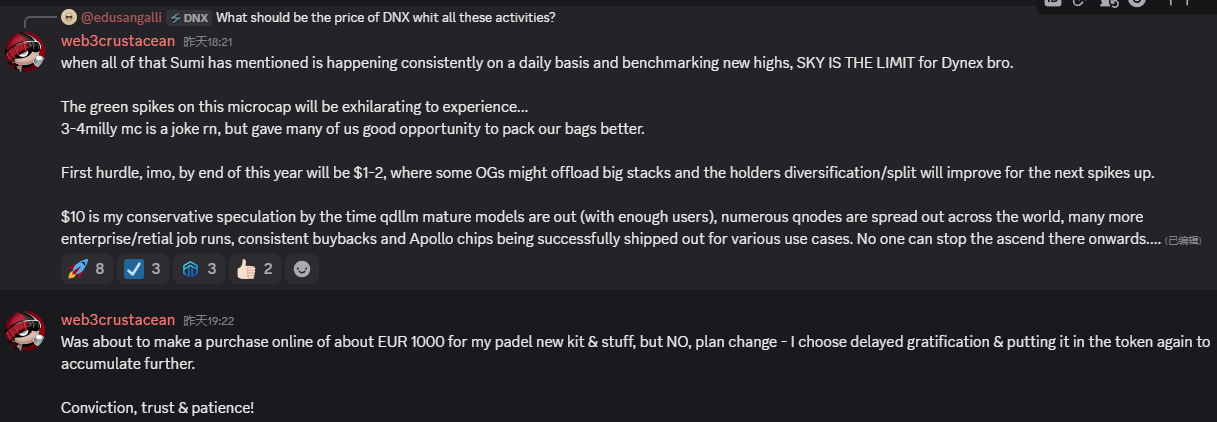
Task: Toggle the rocket emoji reaction
Action: click(x=87, y=269)
